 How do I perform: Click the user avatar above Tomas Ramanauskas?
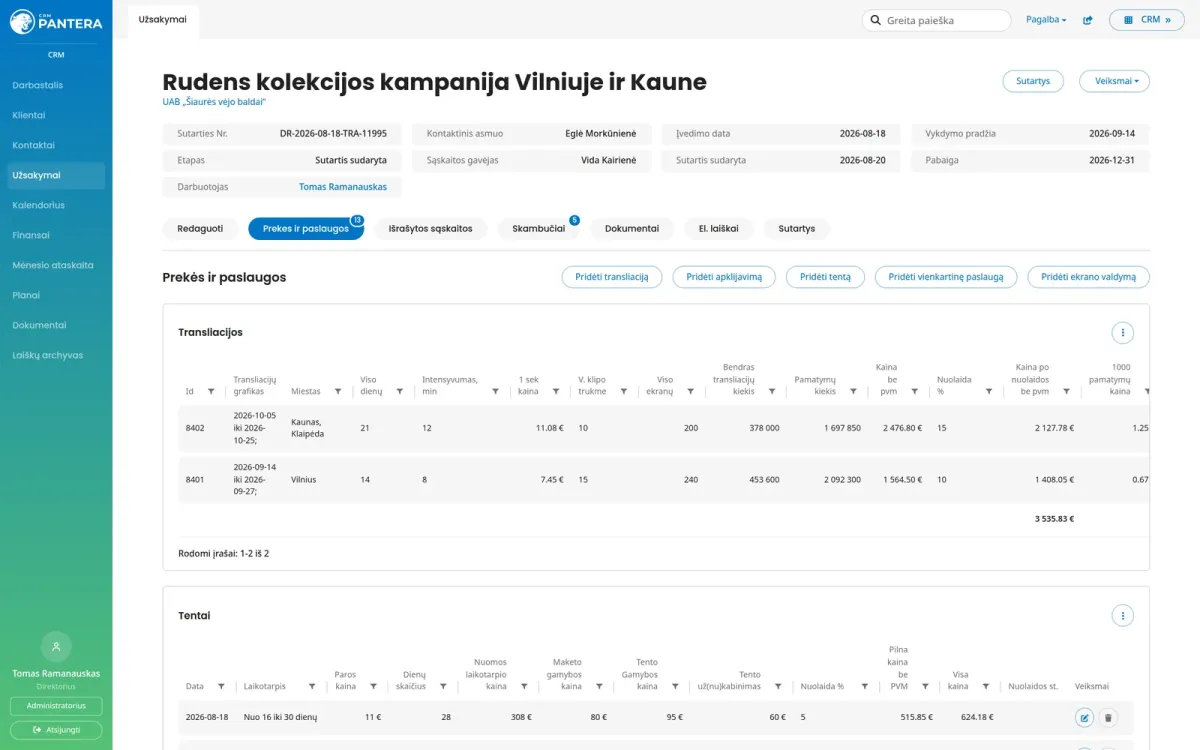(56, 645)
